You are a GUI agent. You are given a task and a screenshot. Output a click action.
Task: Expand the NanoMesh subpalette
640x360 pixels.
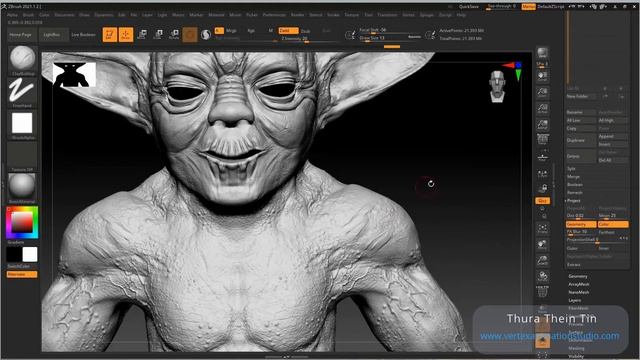coord(579,292)
